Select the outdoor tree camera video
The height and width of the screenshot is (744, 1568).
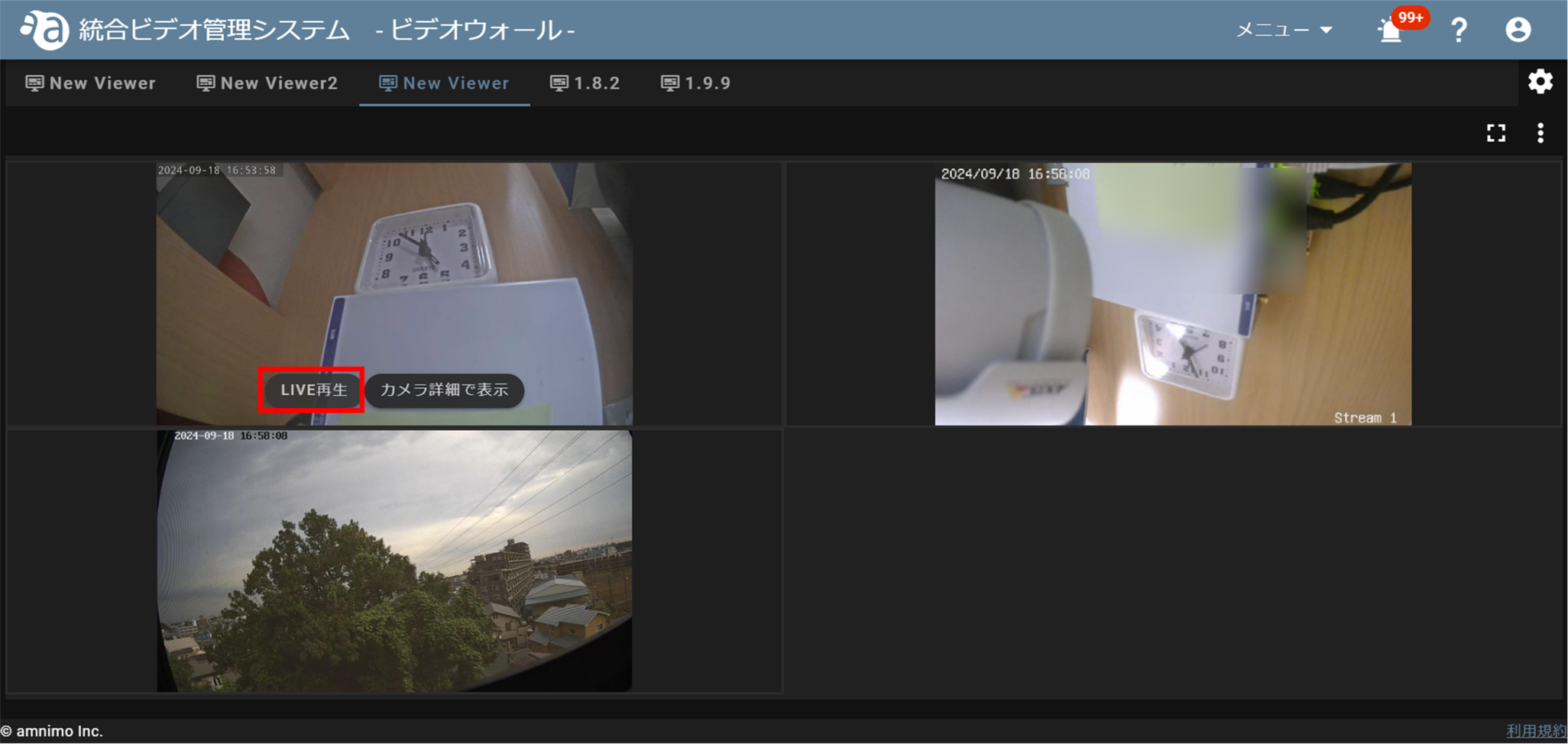point(394,561)
